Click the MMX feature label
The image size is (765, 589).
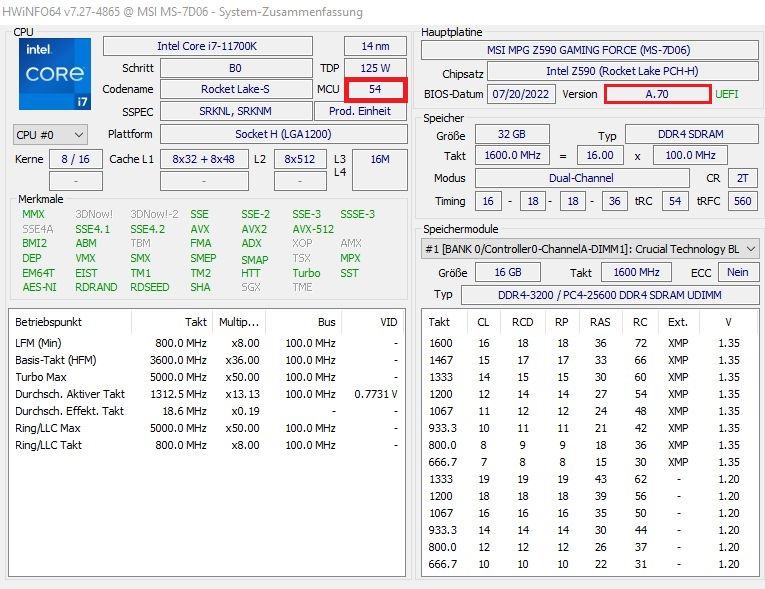(x=33, y=214)
